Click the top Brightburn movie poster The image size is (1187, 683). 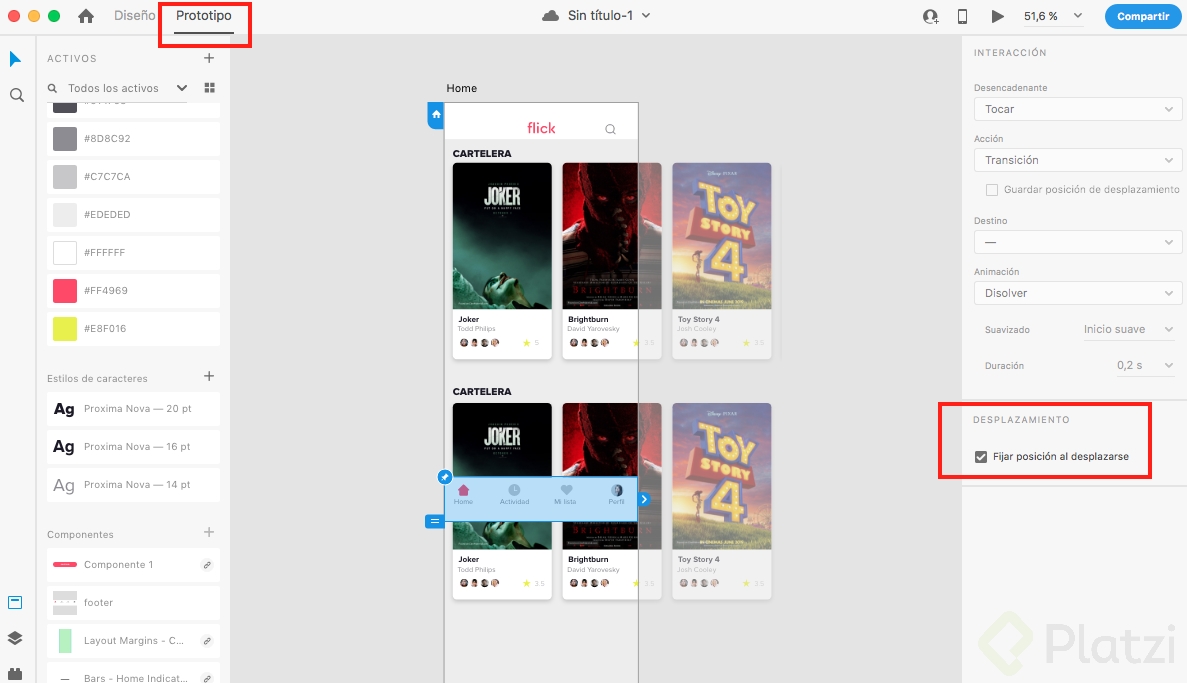[x=612, y=236]
